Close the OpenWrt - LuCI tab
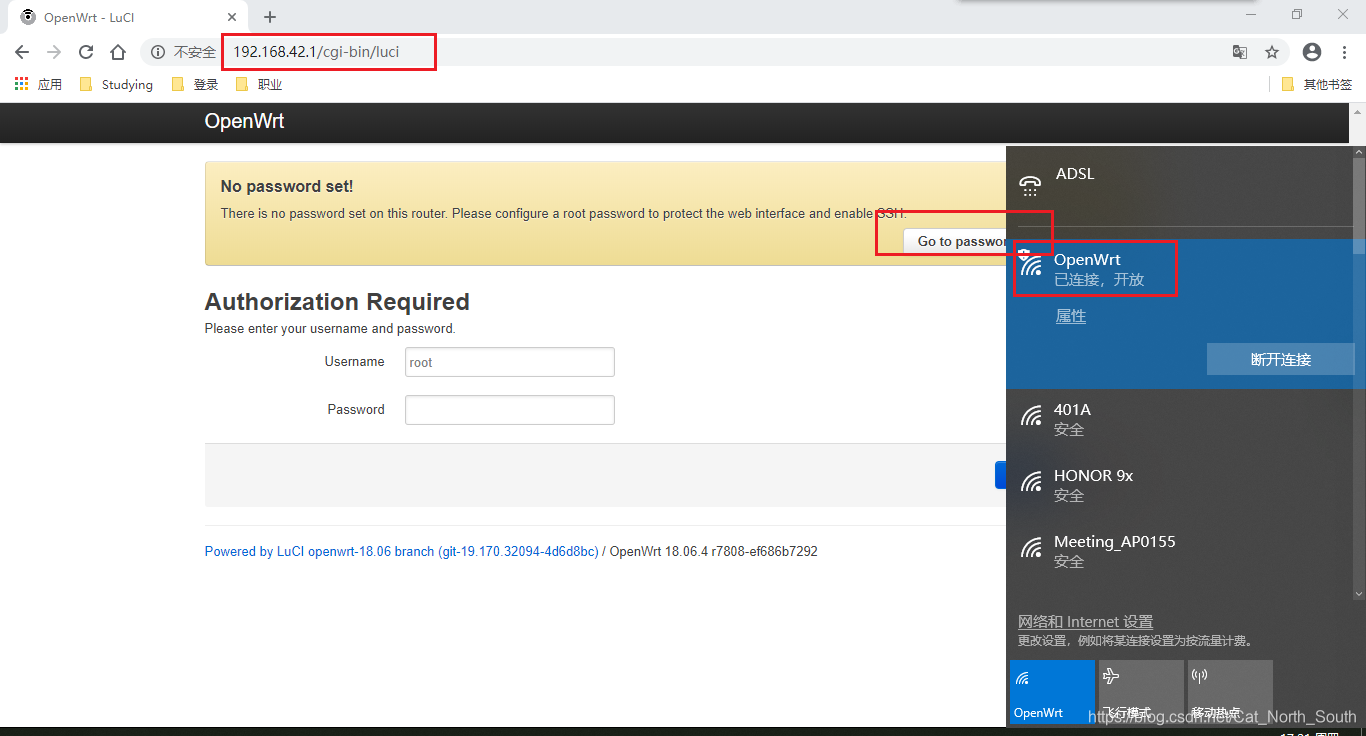The width and height of the screenshot is (1366, 736). (x=231, y=17)
